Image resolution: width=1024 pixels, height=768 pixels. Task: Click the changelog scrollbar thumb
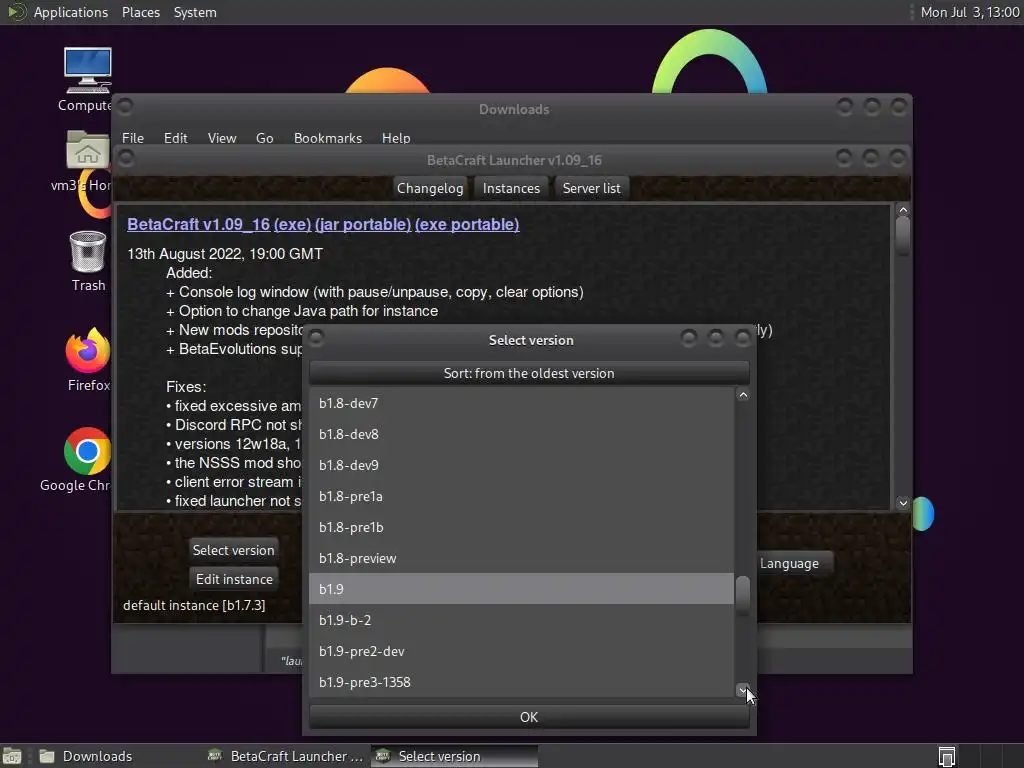tap(903, 236)
